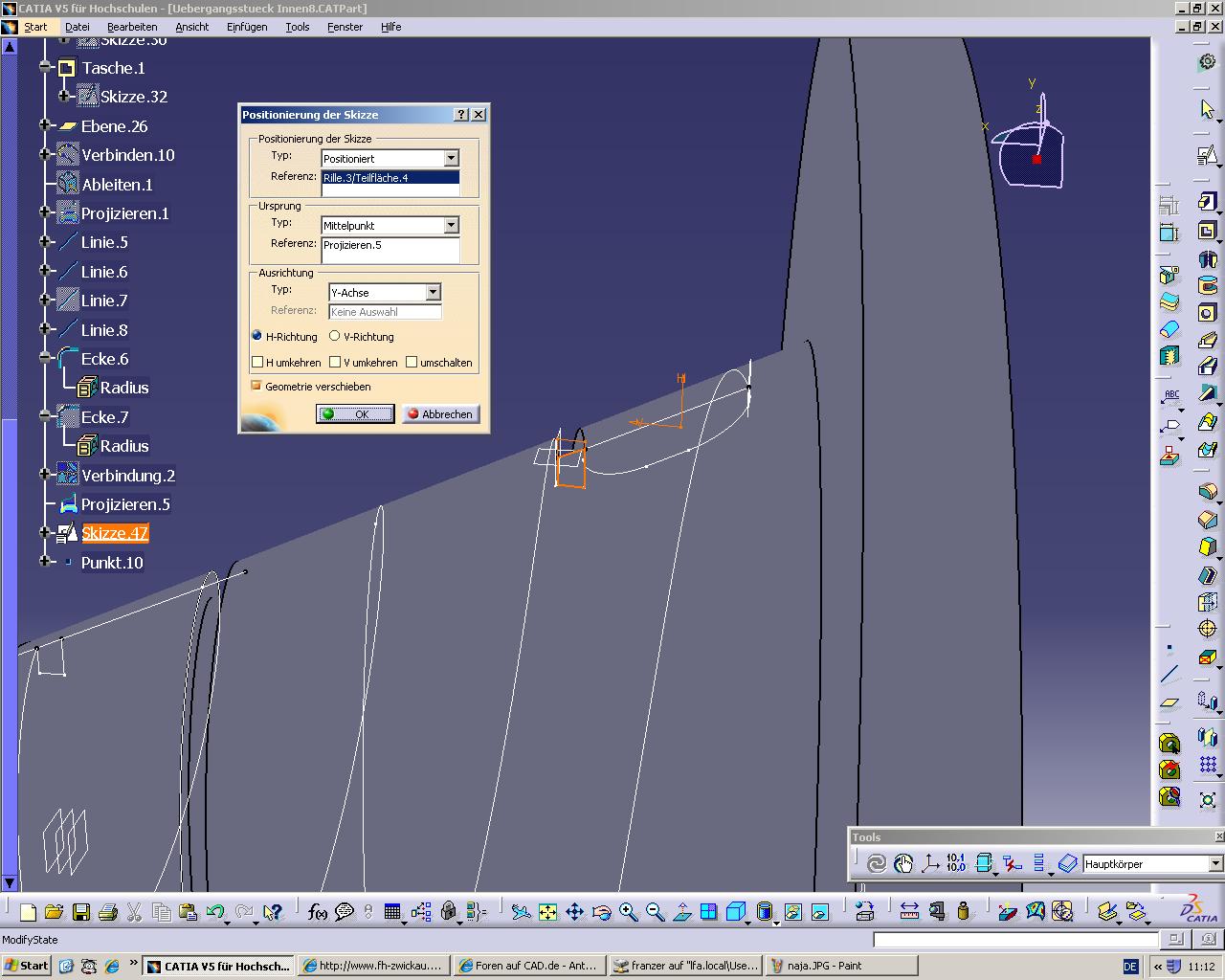Click the Zoom In magnifier icon

pos(628,912)
